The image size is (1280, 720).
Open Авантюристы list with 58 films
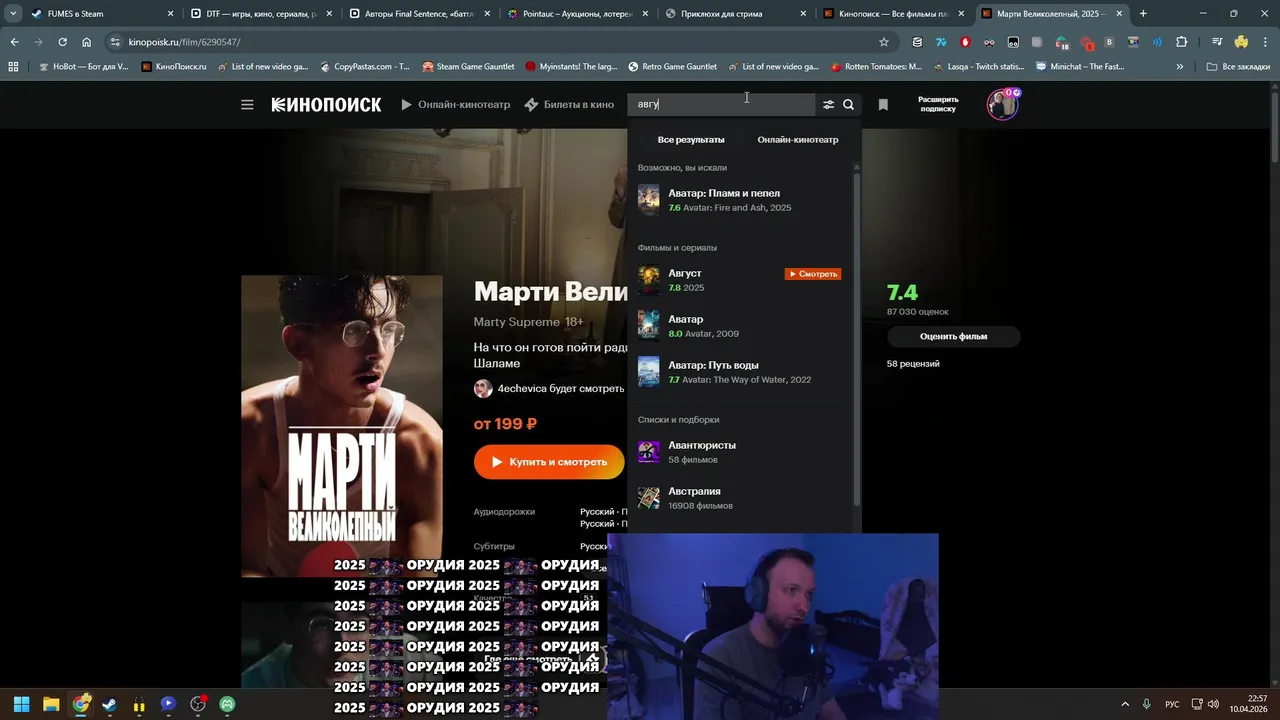click(x=740, y=452)
